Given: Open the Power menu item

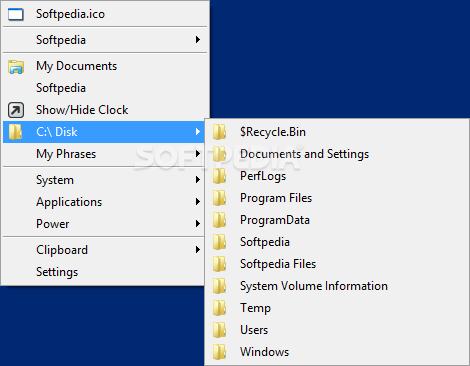Looking at the screenshot, I should (x=104, y=224).
